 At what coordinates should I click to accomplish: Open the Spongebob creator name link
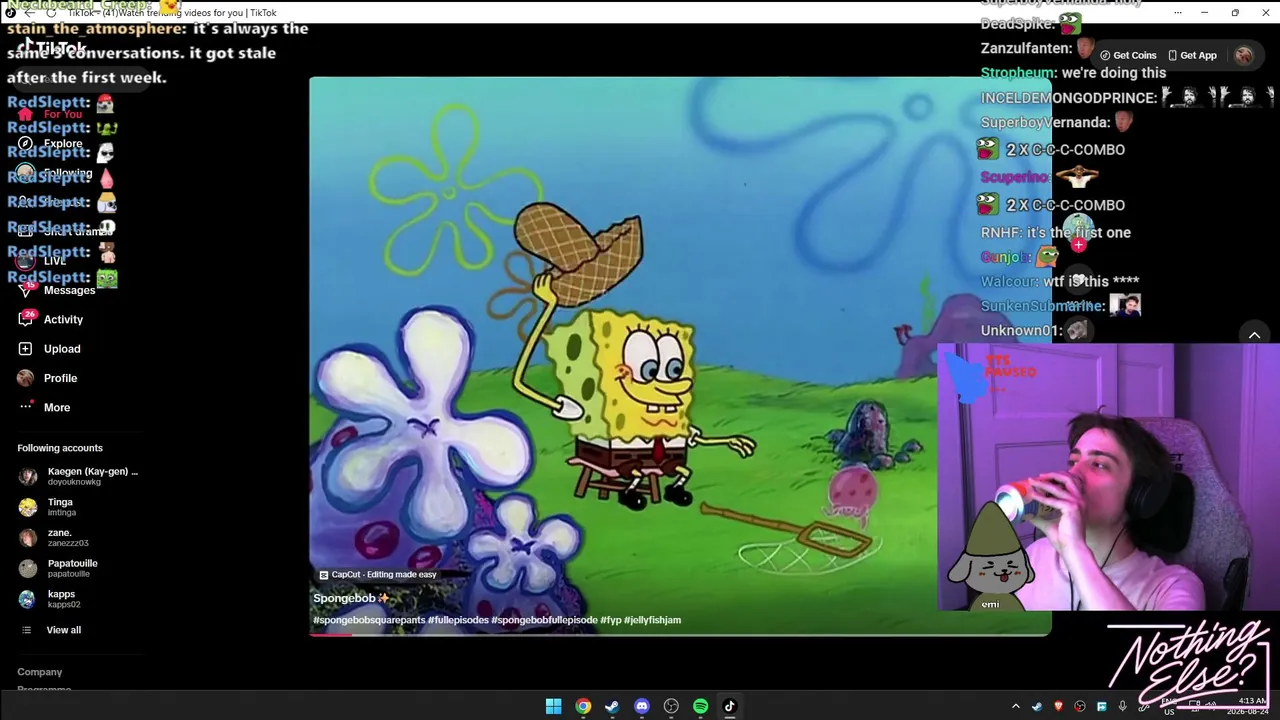(x=344, y=598)
